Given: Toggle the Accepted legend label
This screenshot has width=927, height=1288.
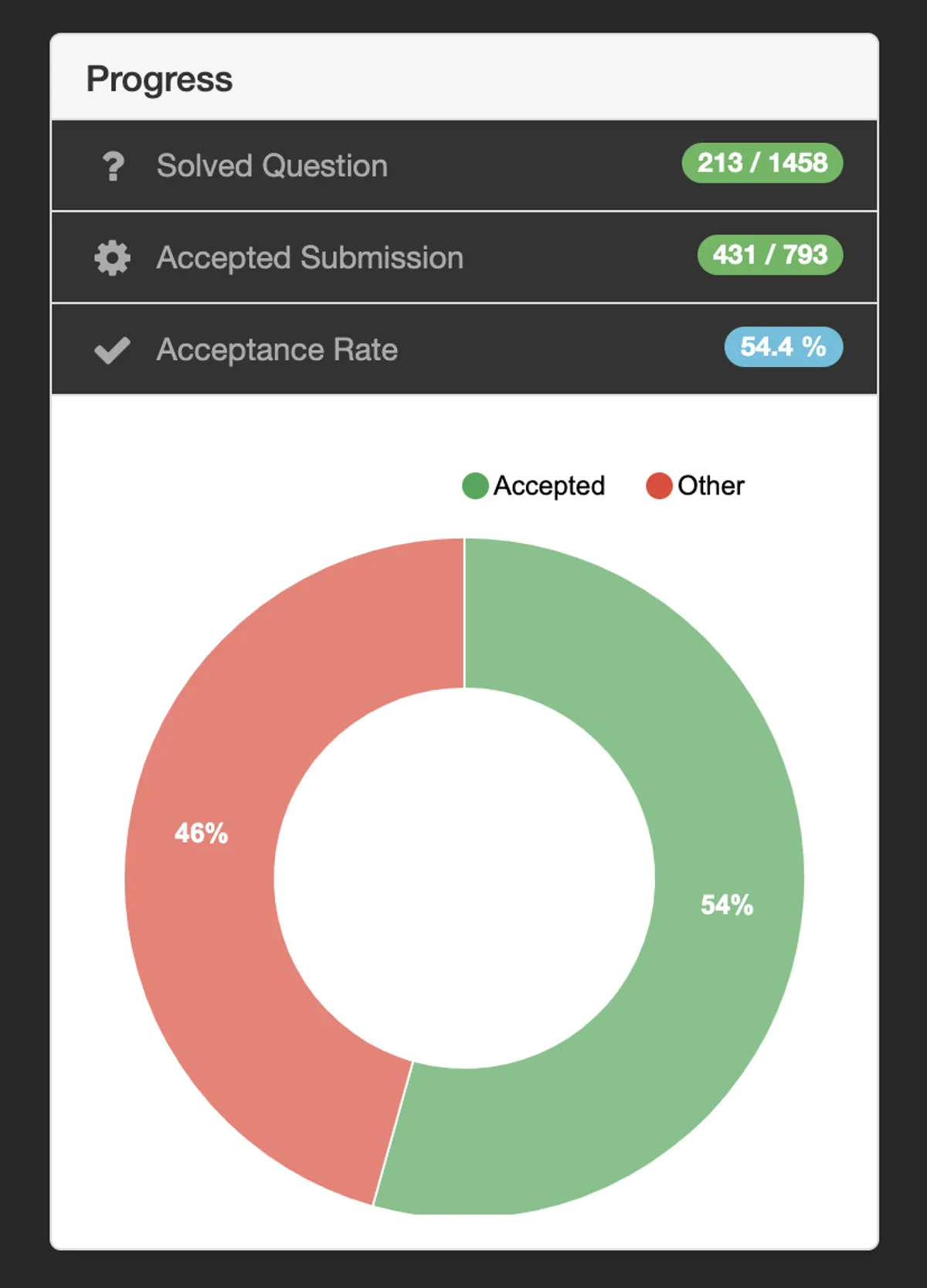Looking at the screenshot, I should pyautogui.click(x=549, y=486).
